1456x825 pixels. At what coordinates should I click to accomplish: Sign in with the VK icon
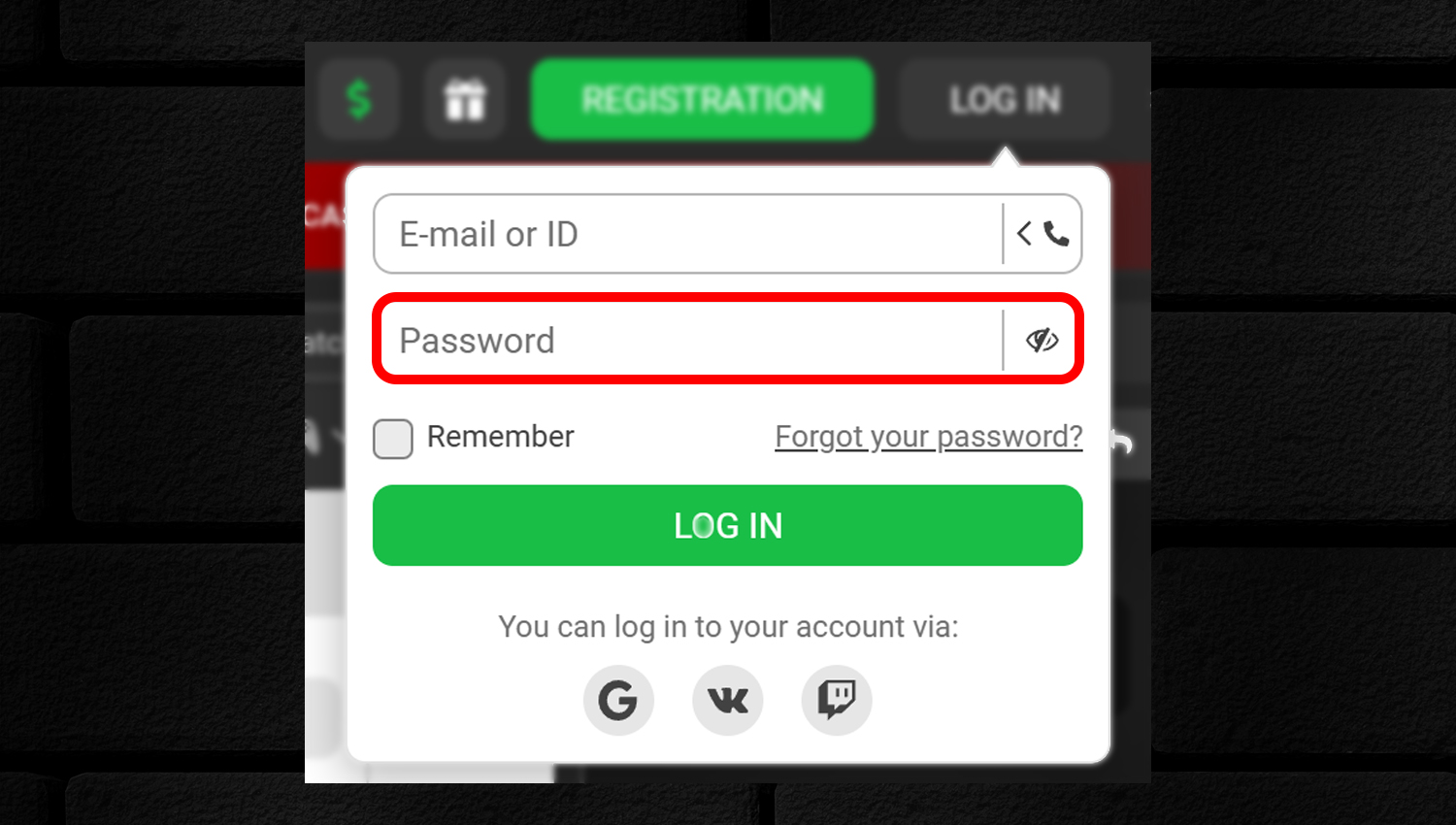[728, 700]
